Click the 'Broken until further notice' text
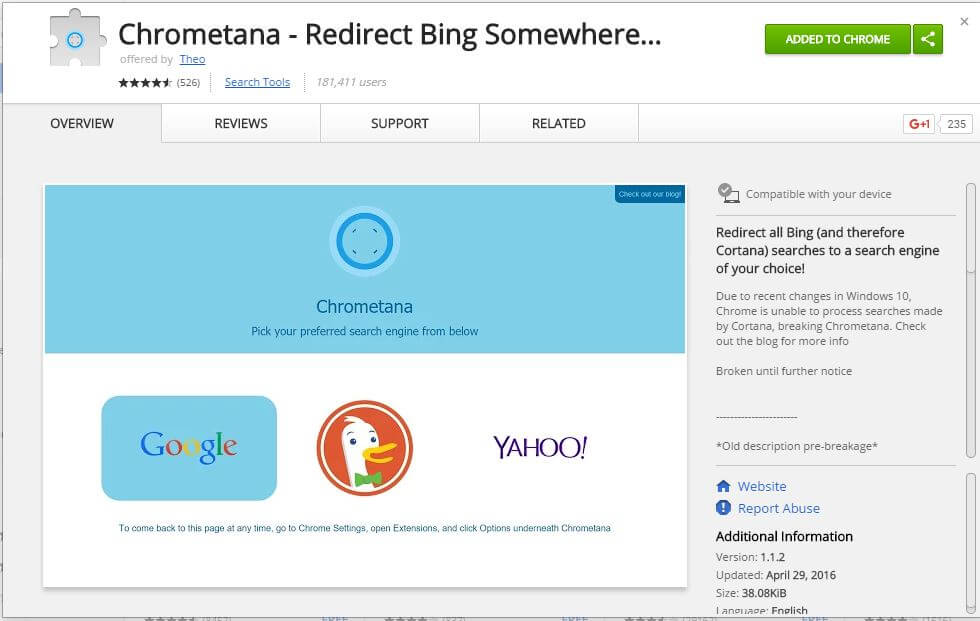Screen dimensions: 980x621 [784, 371]
